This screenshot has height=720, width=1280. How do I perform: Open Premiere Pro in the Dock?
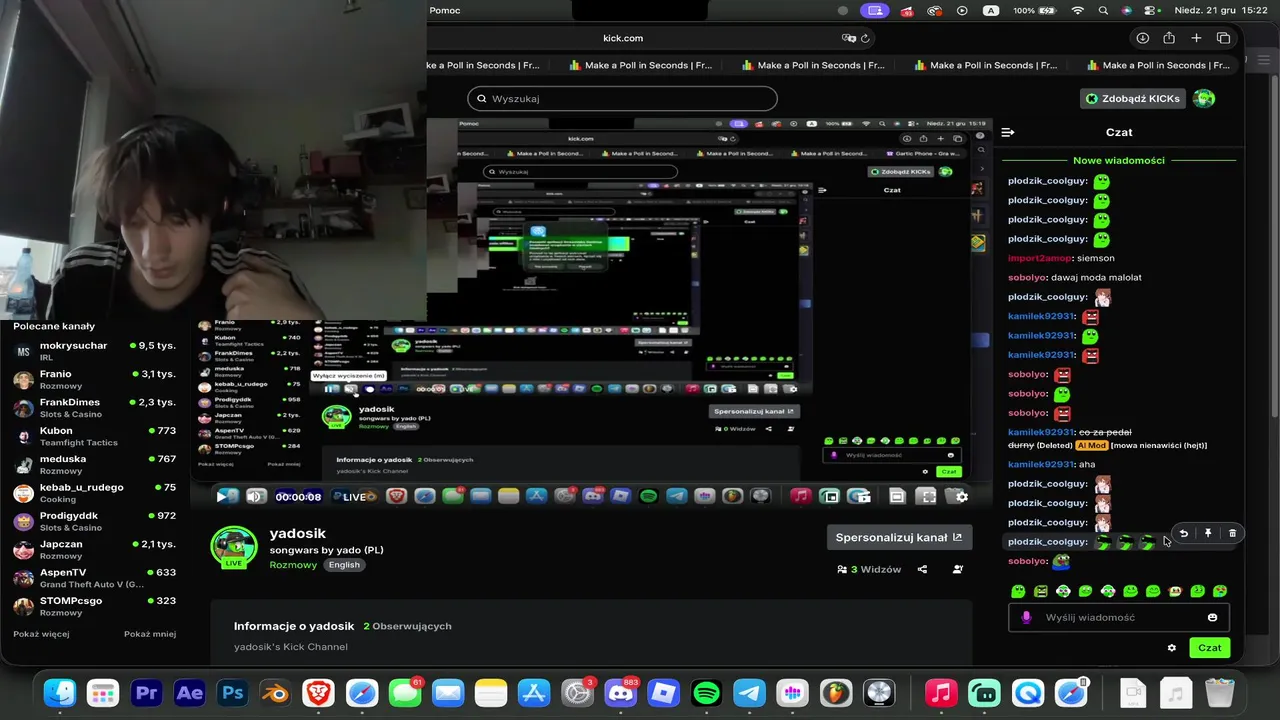click(x=146, y=692)
